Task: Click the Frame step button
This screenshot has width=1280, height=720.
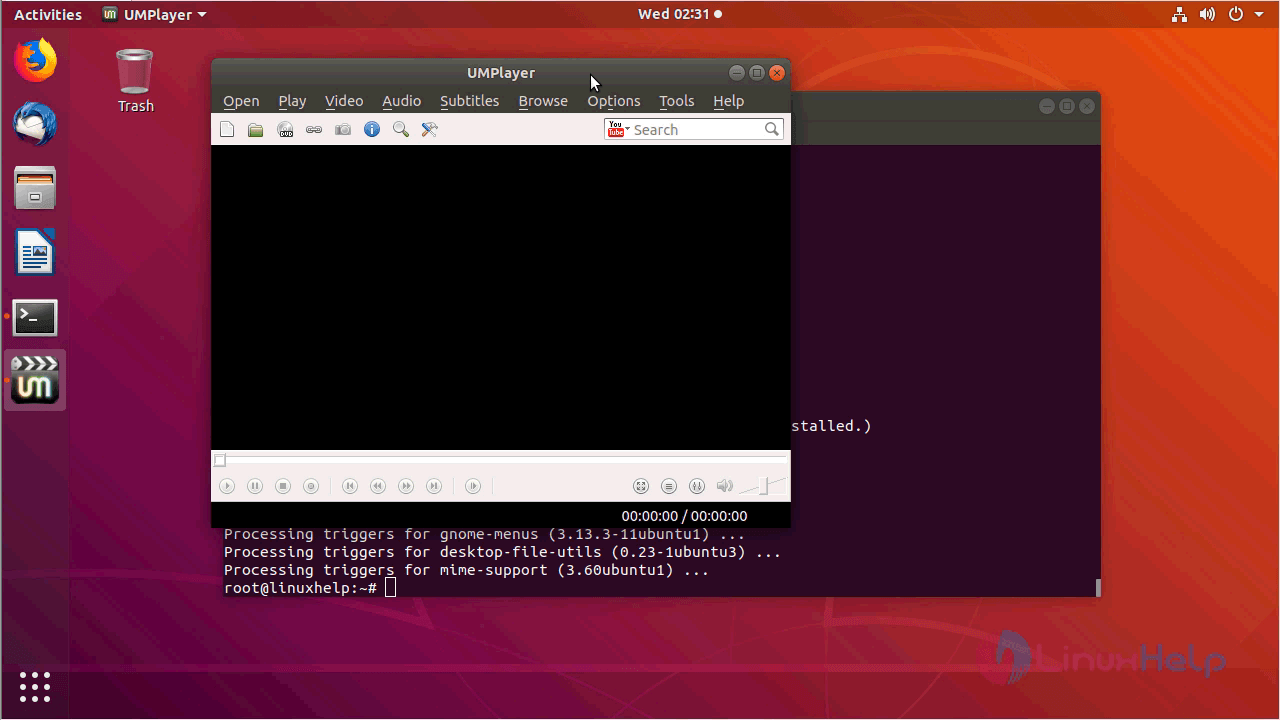Action: (x=473, y=486)
